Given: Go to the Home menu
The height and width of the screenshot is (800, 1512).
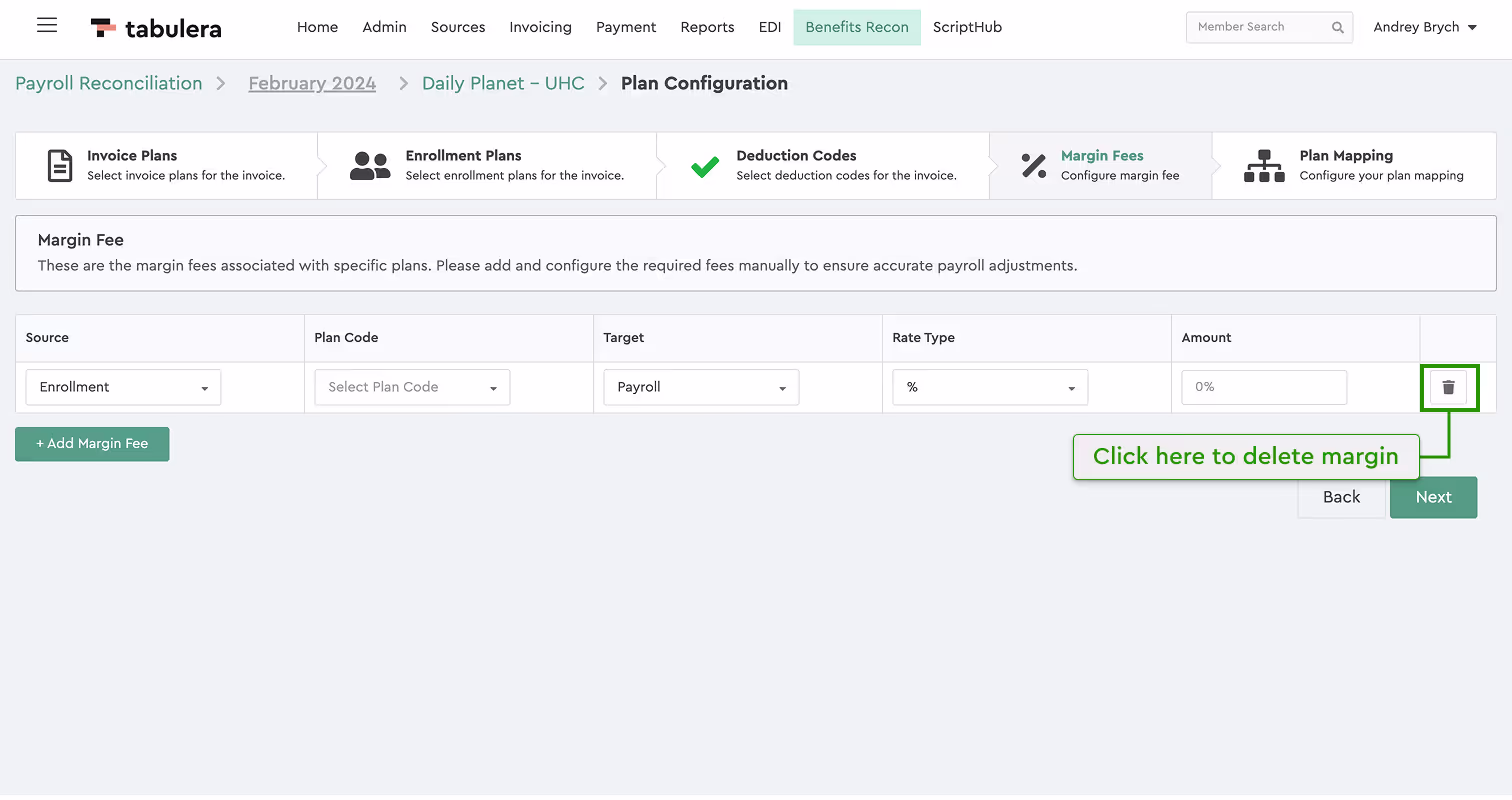Looking at the screenshot, I should point(317,27).
